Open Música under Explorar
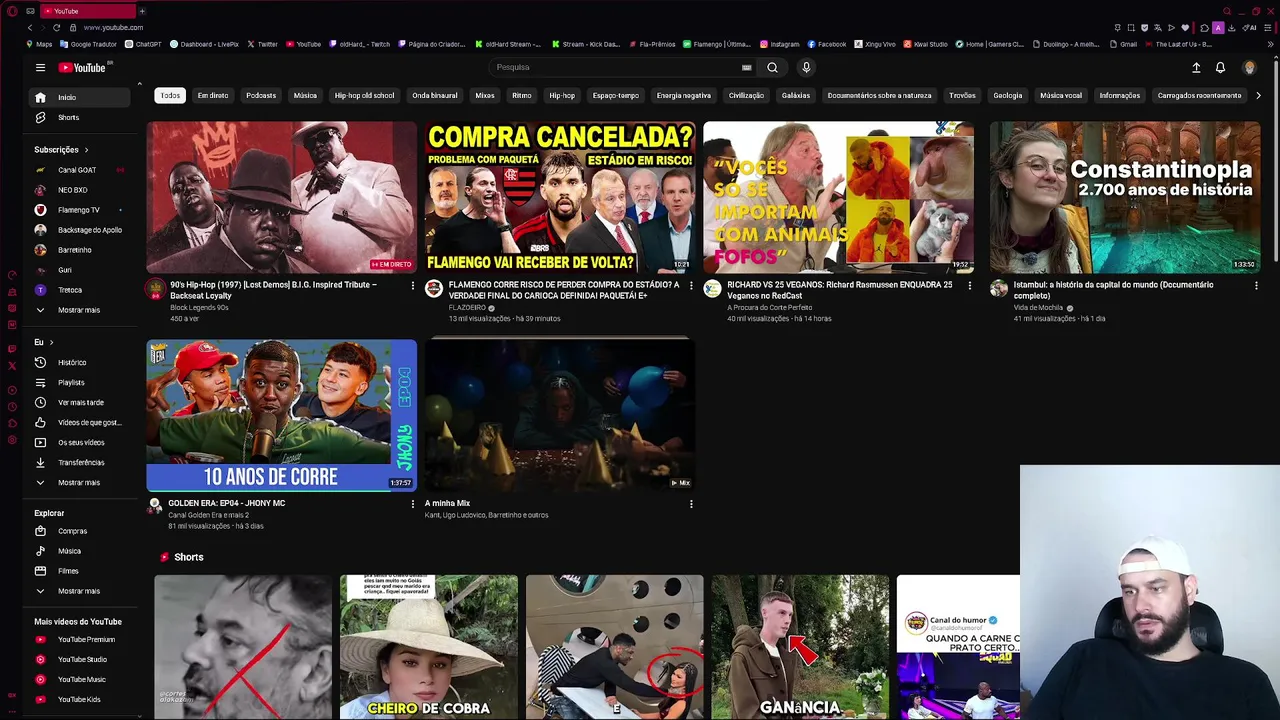The width and height of the screenshot is (1280, 720). point(80,551)
